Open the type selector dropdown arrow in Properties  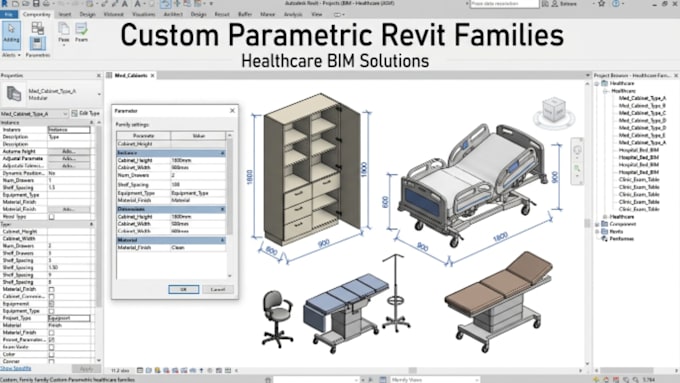click(99, 94)
